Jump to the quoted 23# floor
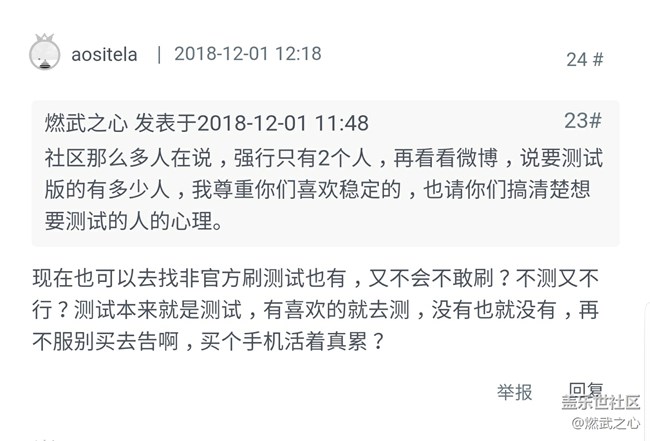This screenshot has width=650, height=441. point(582,121)
